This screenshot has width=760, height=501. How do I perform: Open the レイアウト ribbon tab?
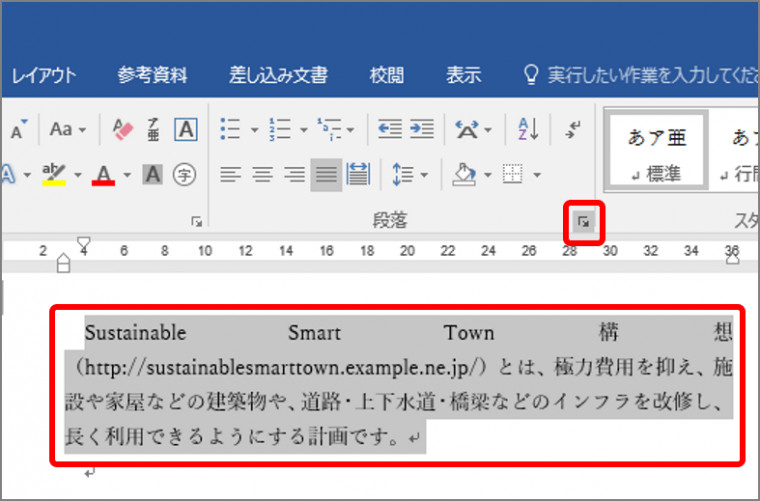click(x=44, y=76)
